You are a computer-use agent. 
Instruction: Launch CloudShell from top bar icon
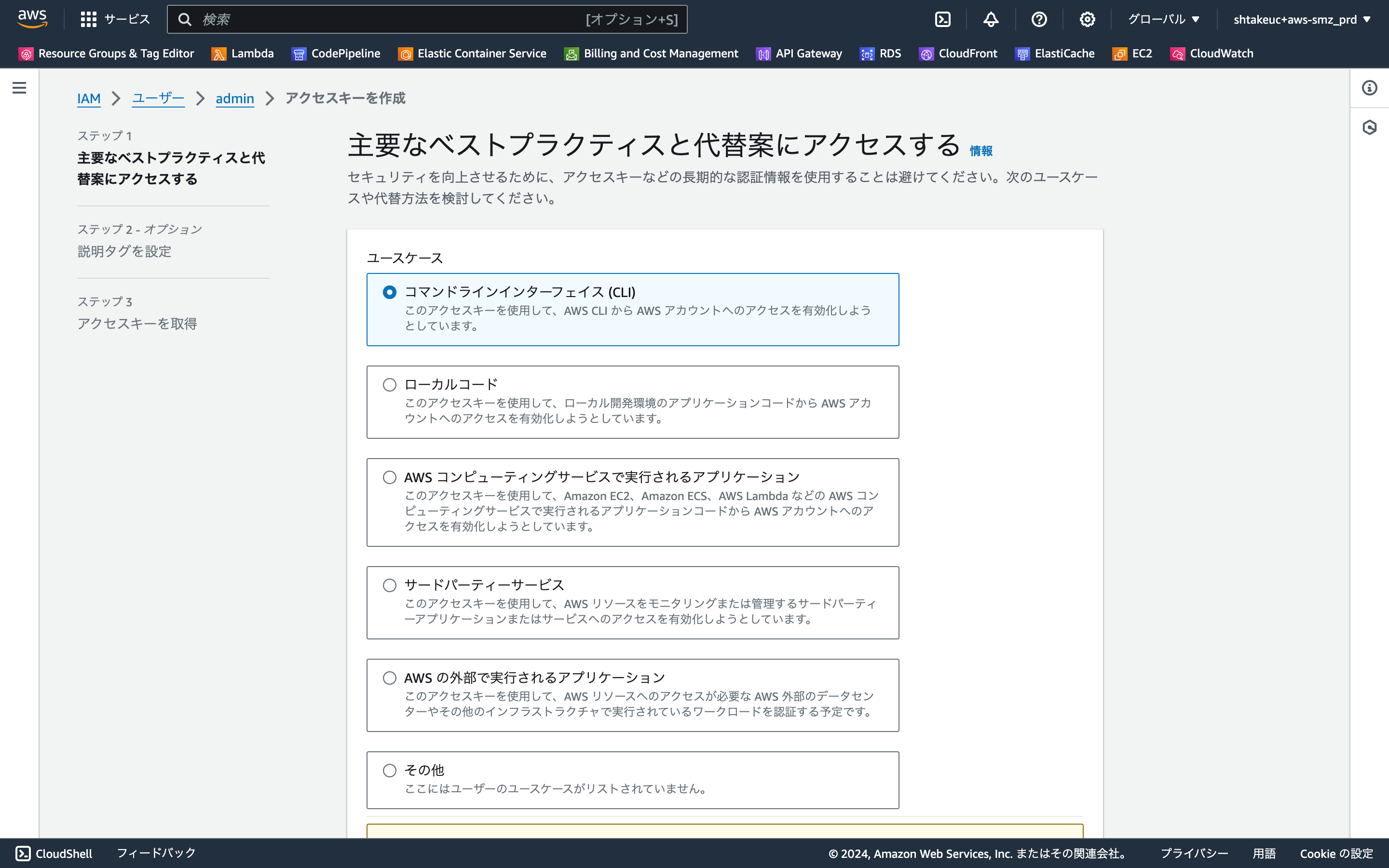pyautogui.click(x=942, y=19)
